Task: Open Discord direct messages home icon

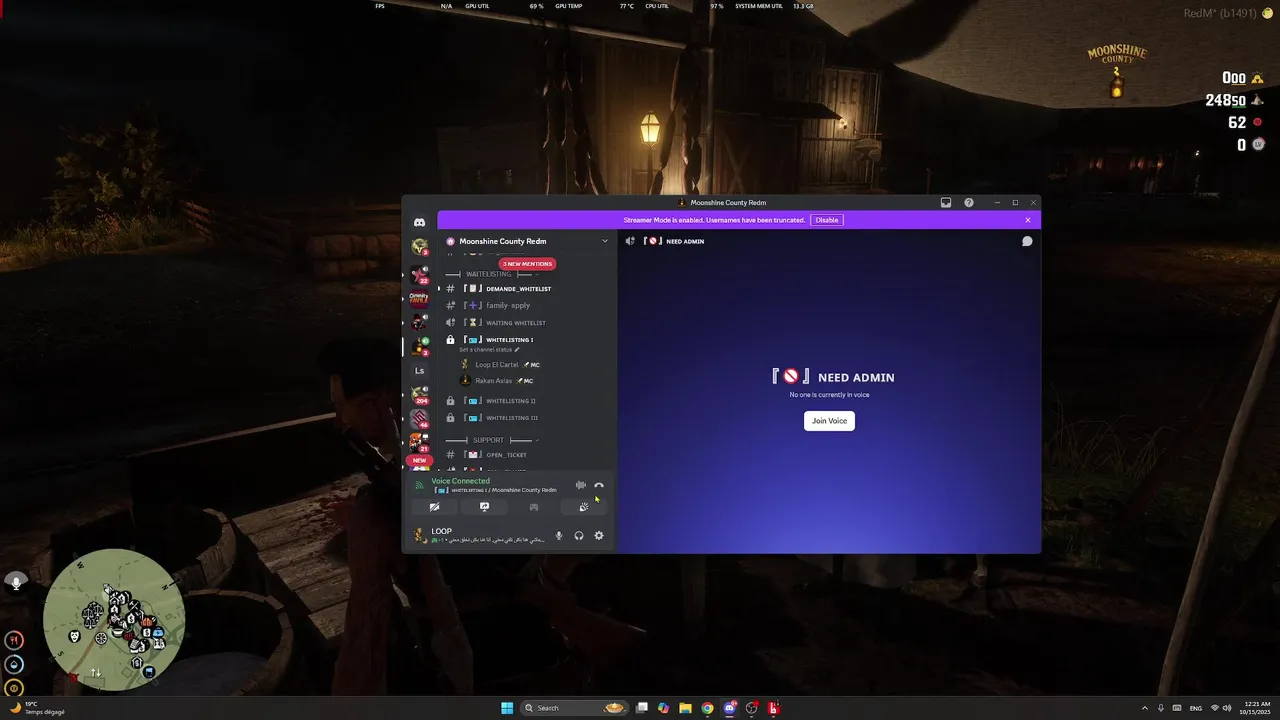Action: pyautogui.click(x=420, y=222)
